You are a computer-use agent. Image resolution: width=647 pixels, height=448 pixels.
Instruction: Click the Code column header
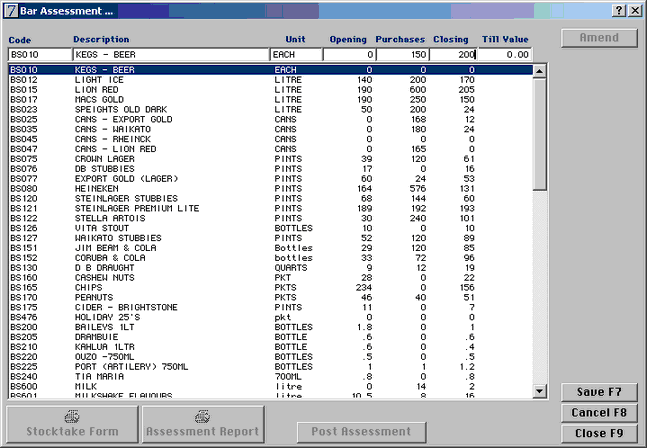[x=20, y=40]
